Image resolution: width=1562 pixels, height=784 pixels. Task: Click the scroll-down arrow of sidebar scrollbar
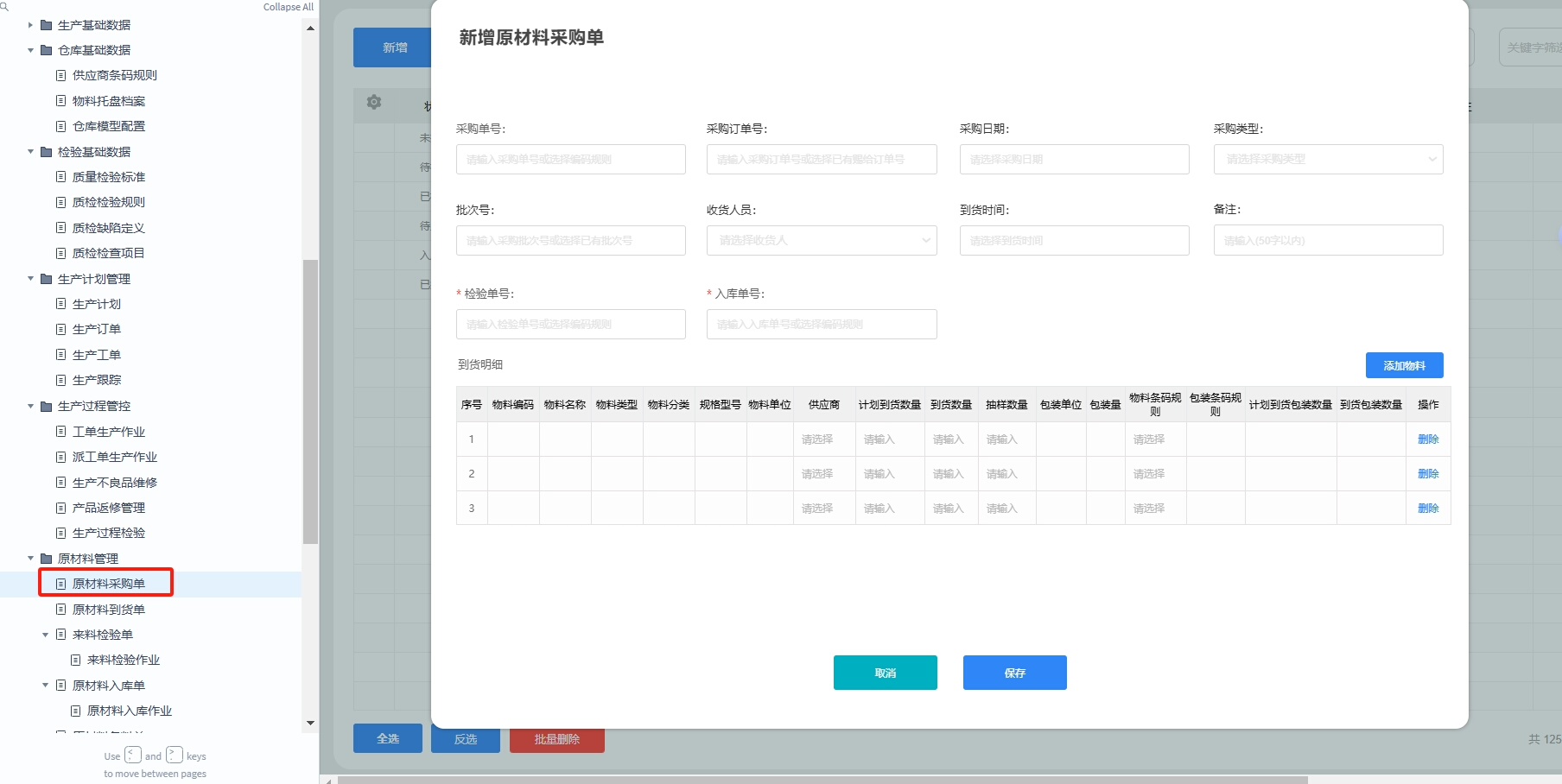tap(310, 723)
